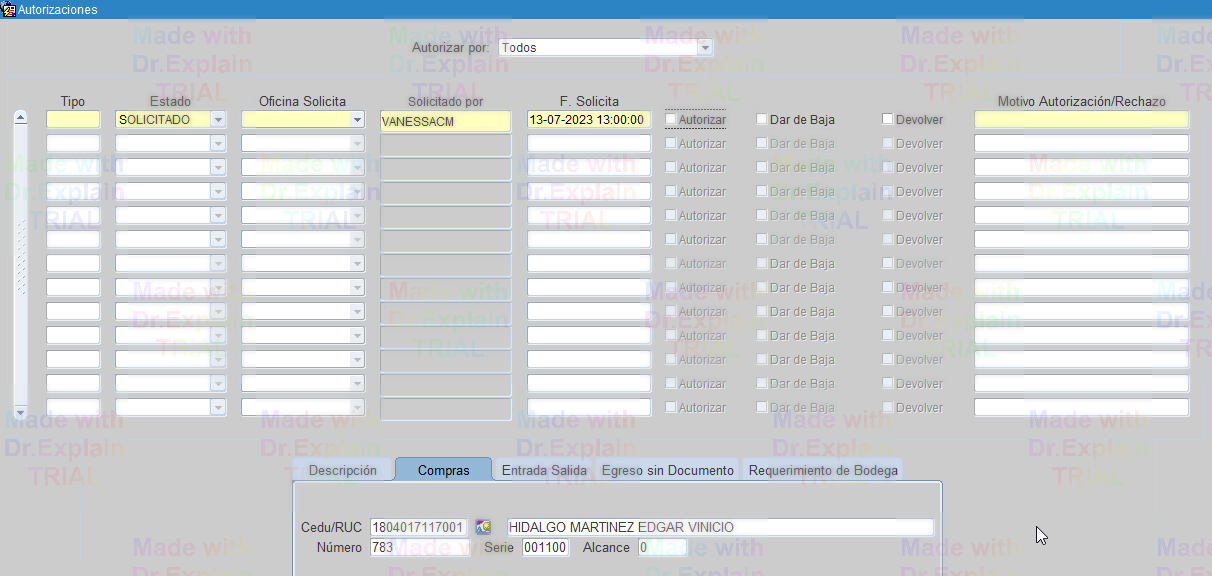Expand the Estado dropdown showing SOLICITADO
This screenshot has height=576, width=1212.
coord(218,119)
